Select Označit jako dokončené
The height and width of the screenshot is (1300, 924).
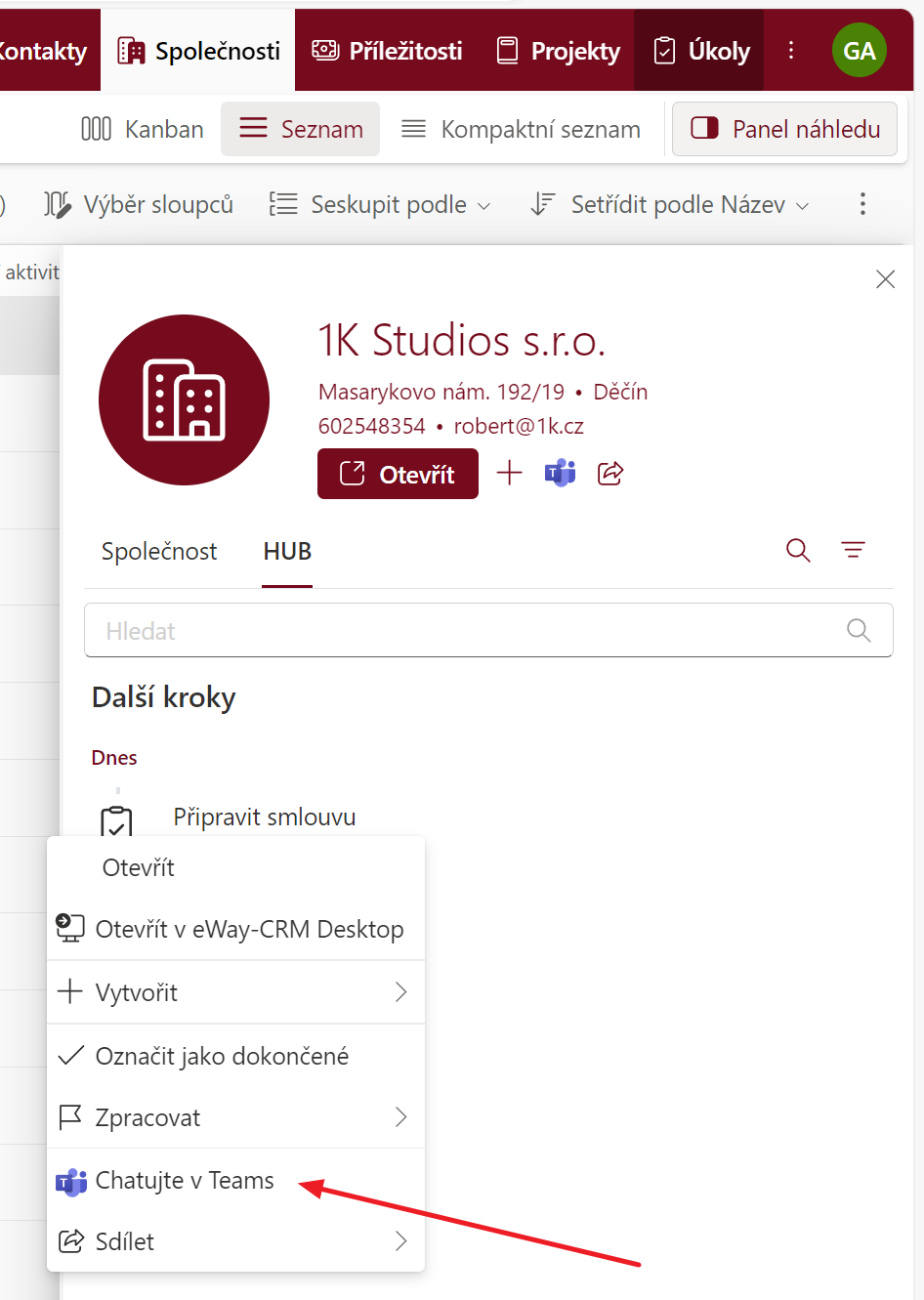click(x=236, y=1056)
